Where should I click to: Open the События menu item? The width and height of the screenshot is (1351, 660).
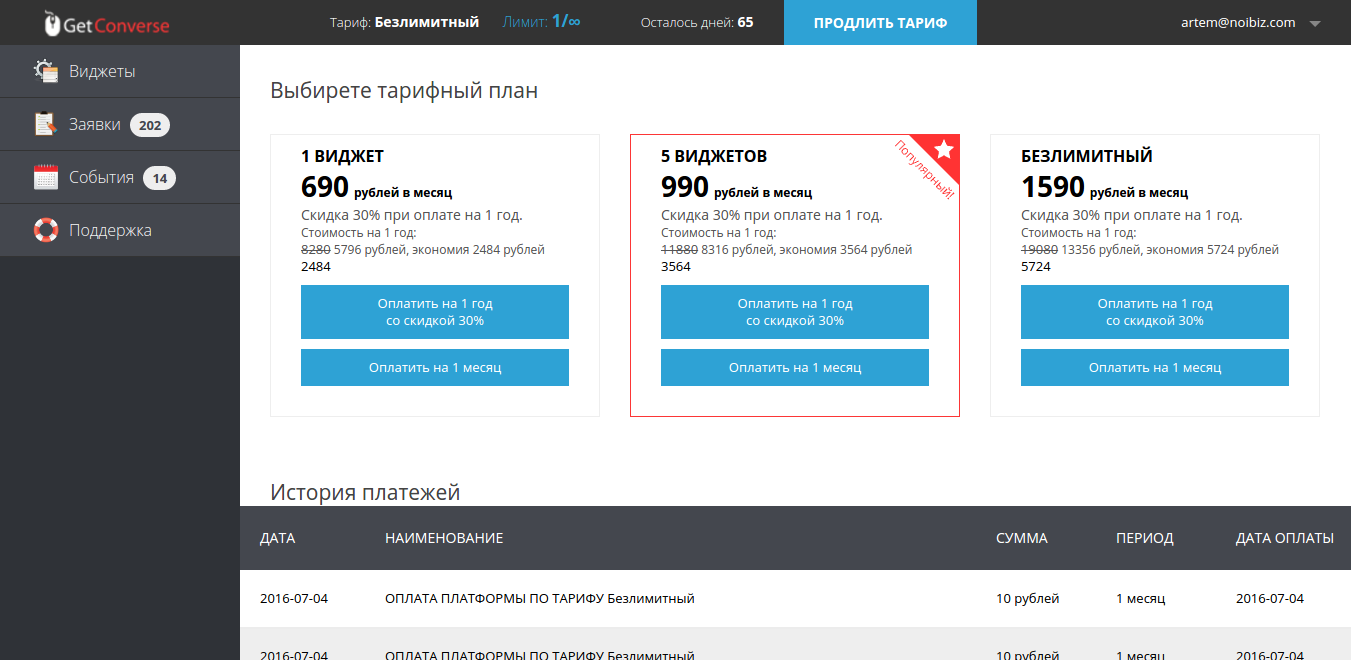pyautogui.click(x=120, y=177)
